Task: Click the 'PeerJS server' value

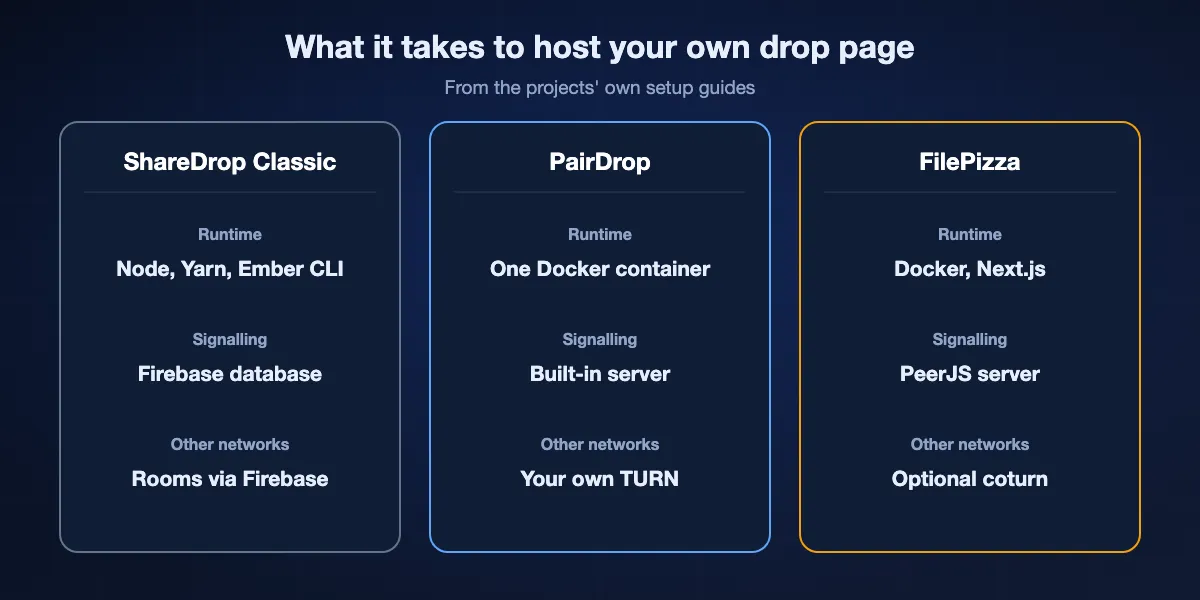Action: pyautogui.click(x=970, y=374)
